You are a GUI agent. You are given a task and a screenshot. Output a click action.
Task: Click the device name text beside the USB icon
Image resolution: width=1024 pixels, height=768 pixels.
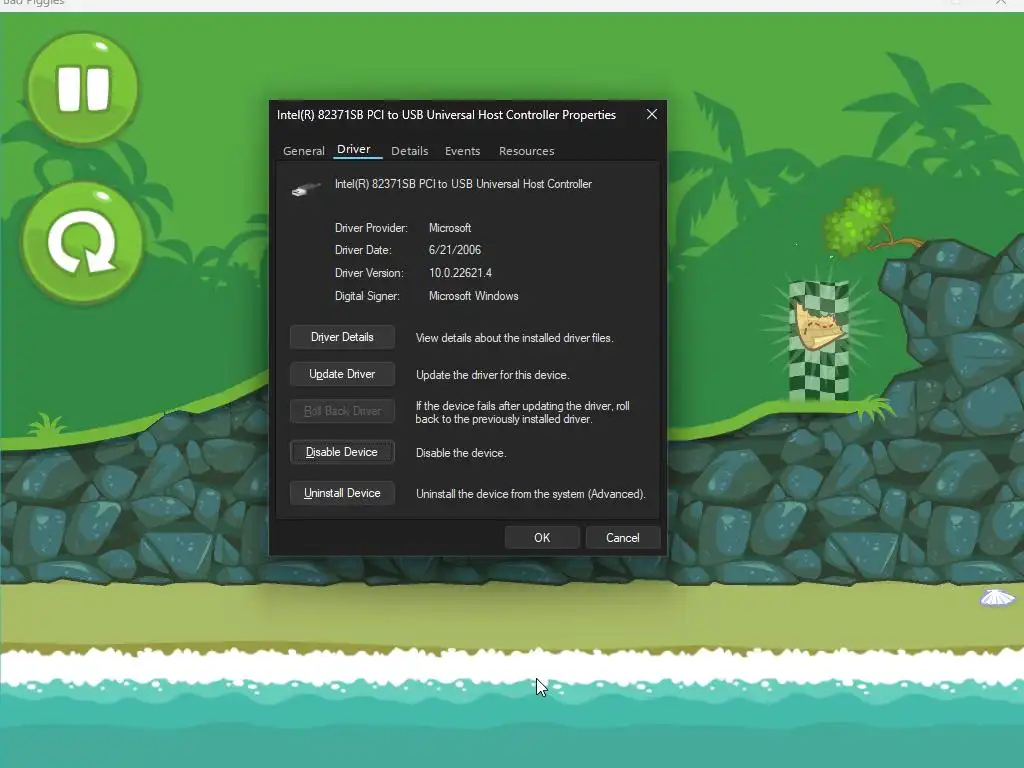(463, 184)
